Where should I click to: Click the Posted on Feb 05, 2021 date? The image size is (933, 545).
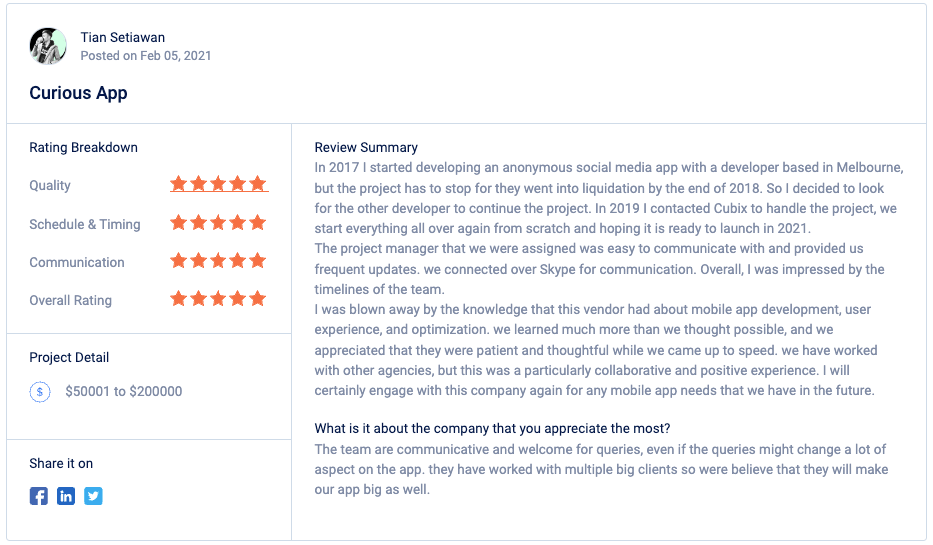click(x=146, y=56)
